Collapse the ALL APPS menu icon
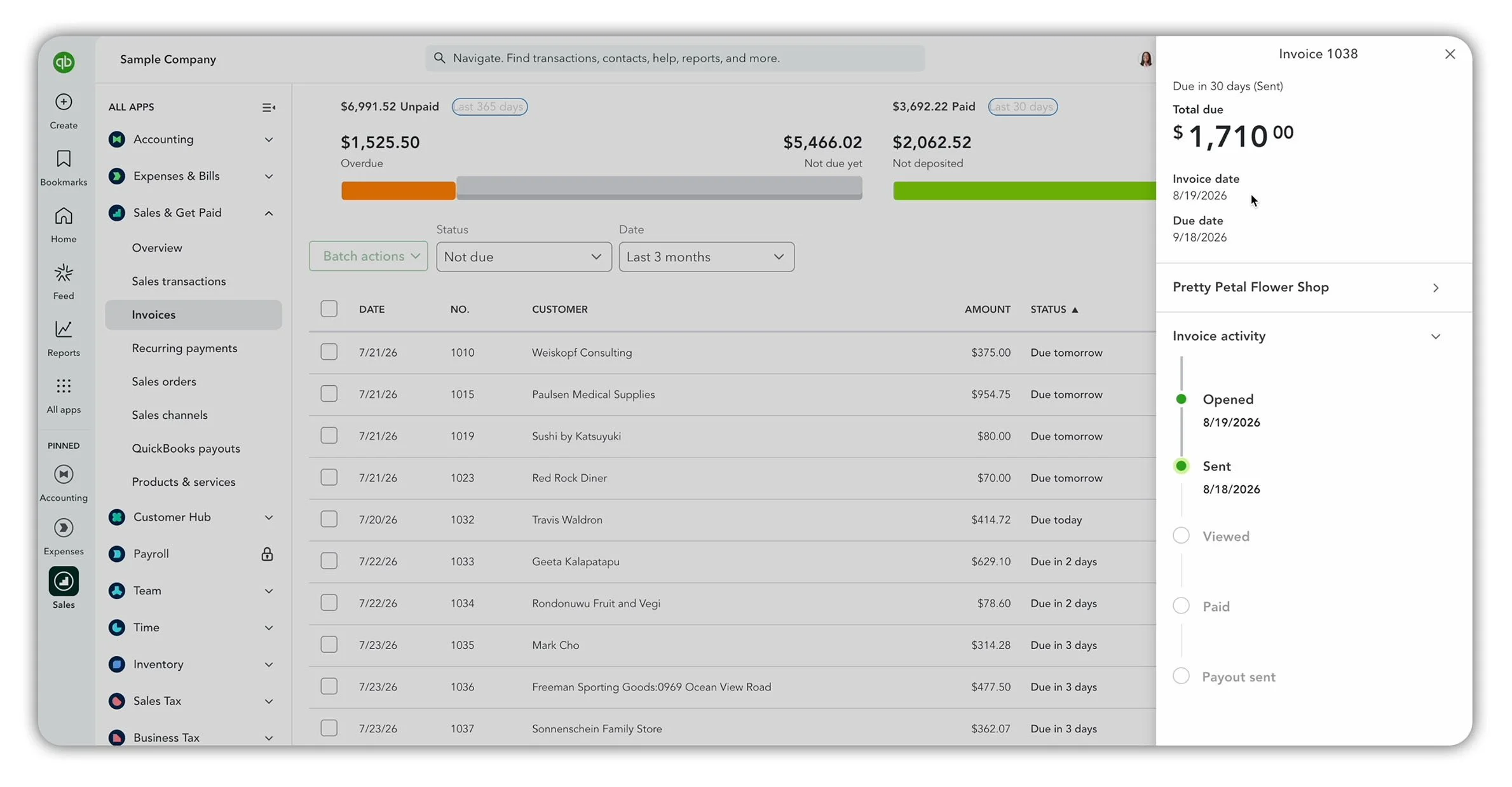Screen dimensions: 1512x787 (x=269, y=107)
